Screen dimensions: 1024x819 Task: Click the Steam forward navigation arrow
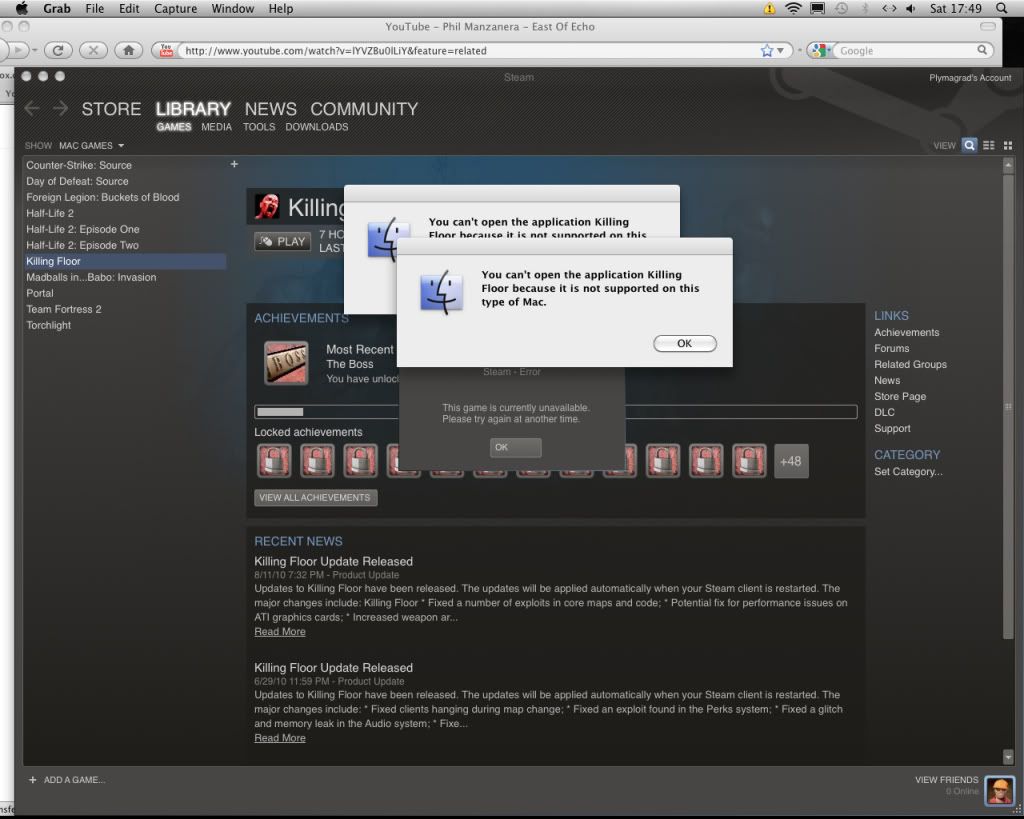tap(60, 109)
